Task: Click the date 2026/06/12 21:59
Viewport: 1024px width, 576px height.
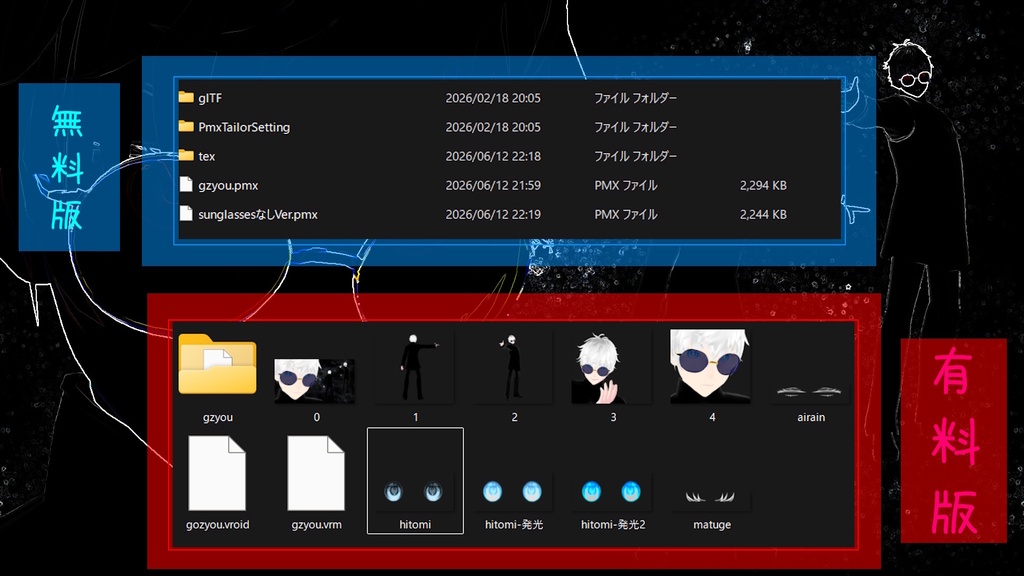Action: 493,185
